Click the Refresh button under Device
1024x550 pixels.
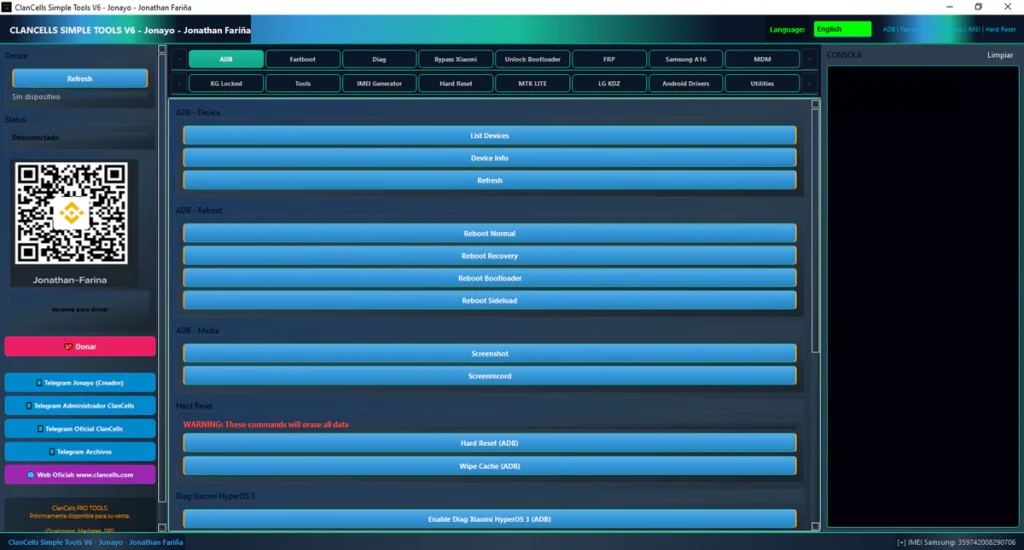80,78
